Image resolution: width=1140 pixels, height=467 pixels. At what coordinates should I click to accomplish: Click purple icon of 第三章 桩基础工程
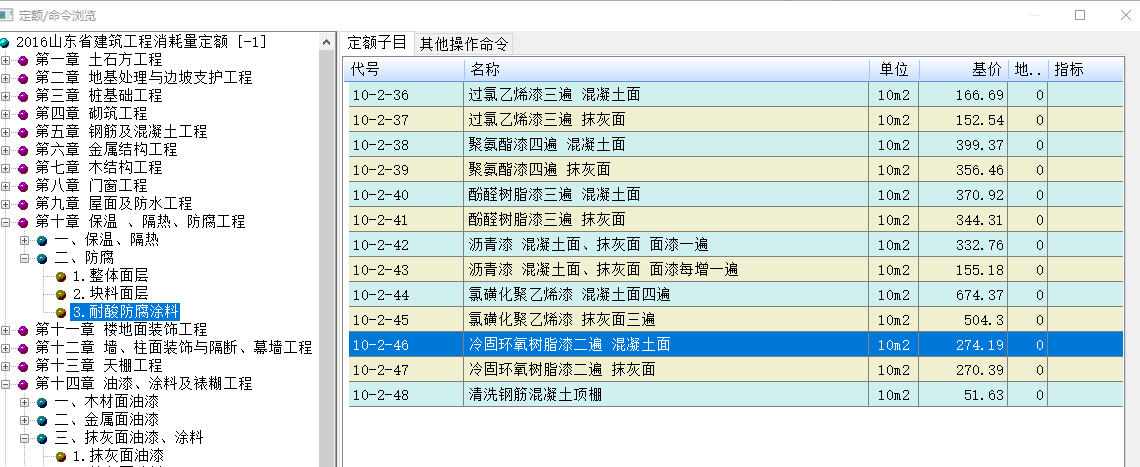23,96
